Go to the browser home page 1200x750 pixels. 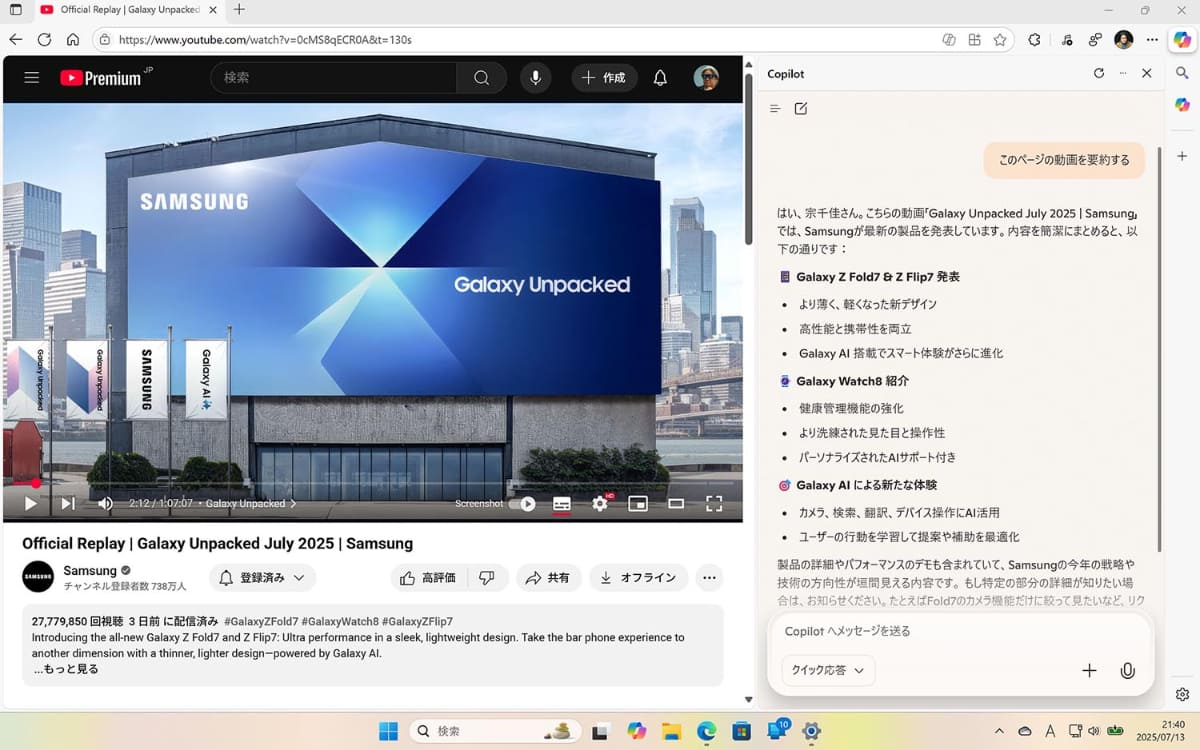click(x=73, y=40)
